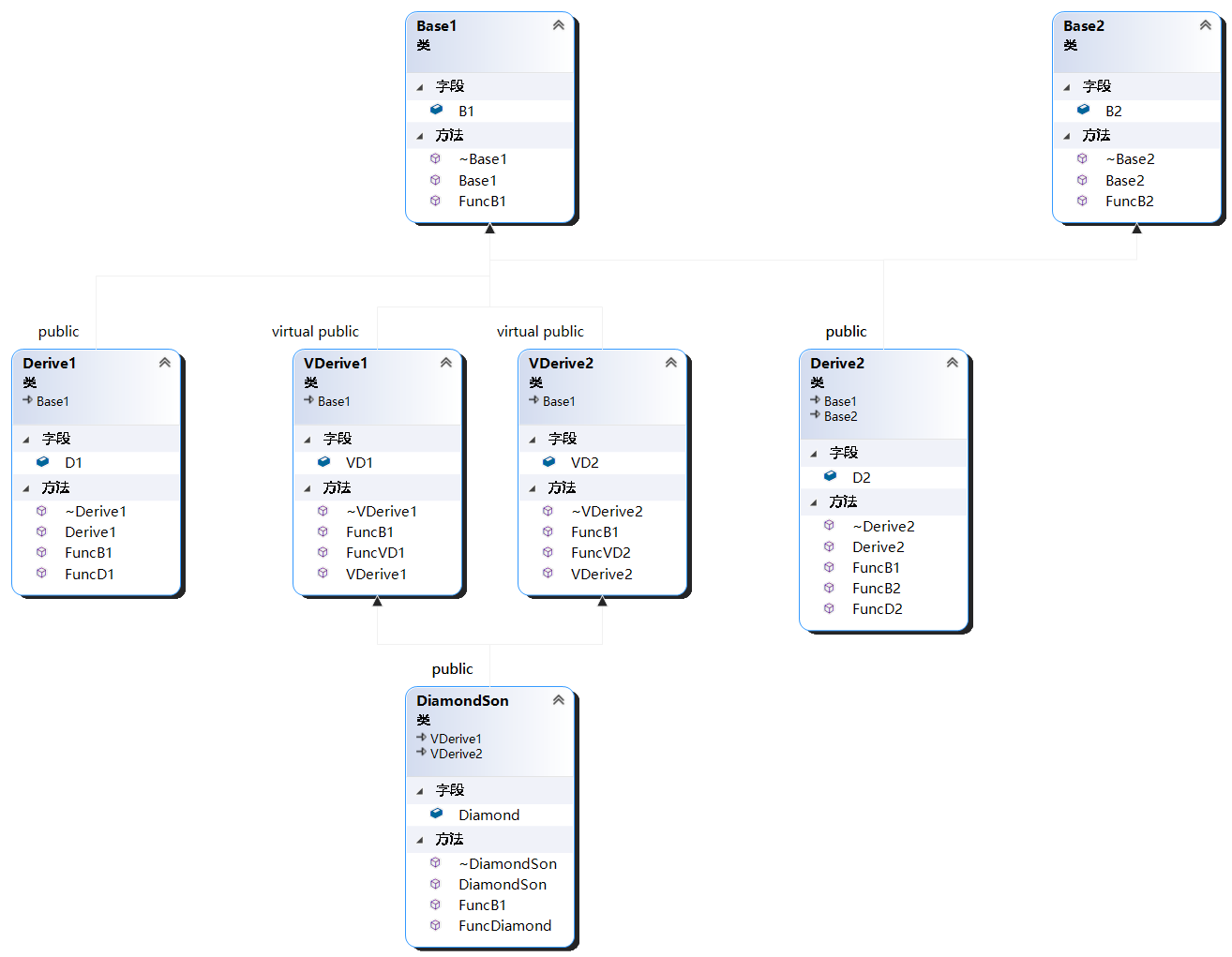This screenshot has width=1232, height=957.
Task: Click the VDerive1 inheritance arrow icon in DiamondSon
Action: click(x=422, y=738)
